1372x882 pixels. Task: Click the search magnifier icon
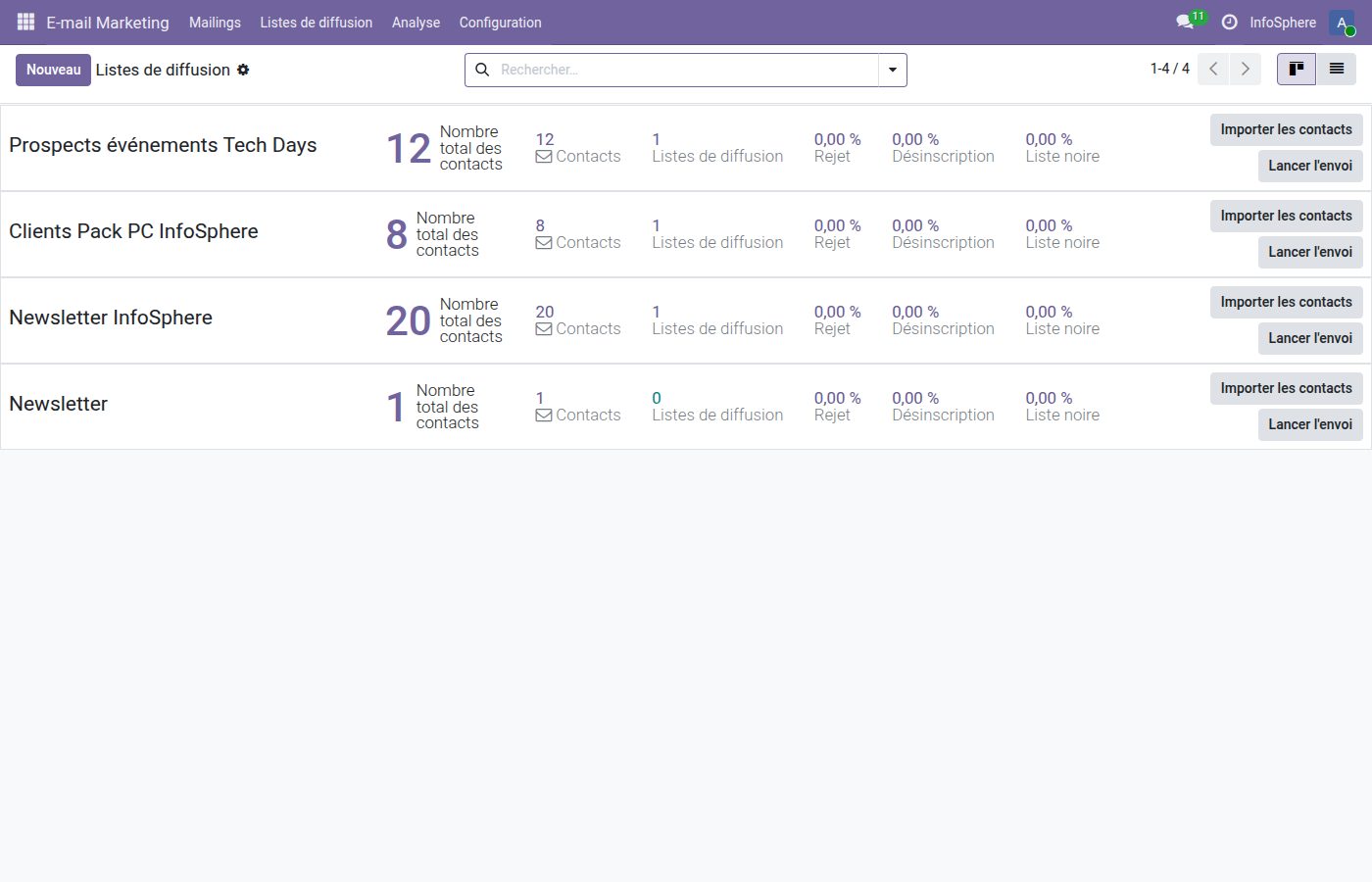(481, 70)
